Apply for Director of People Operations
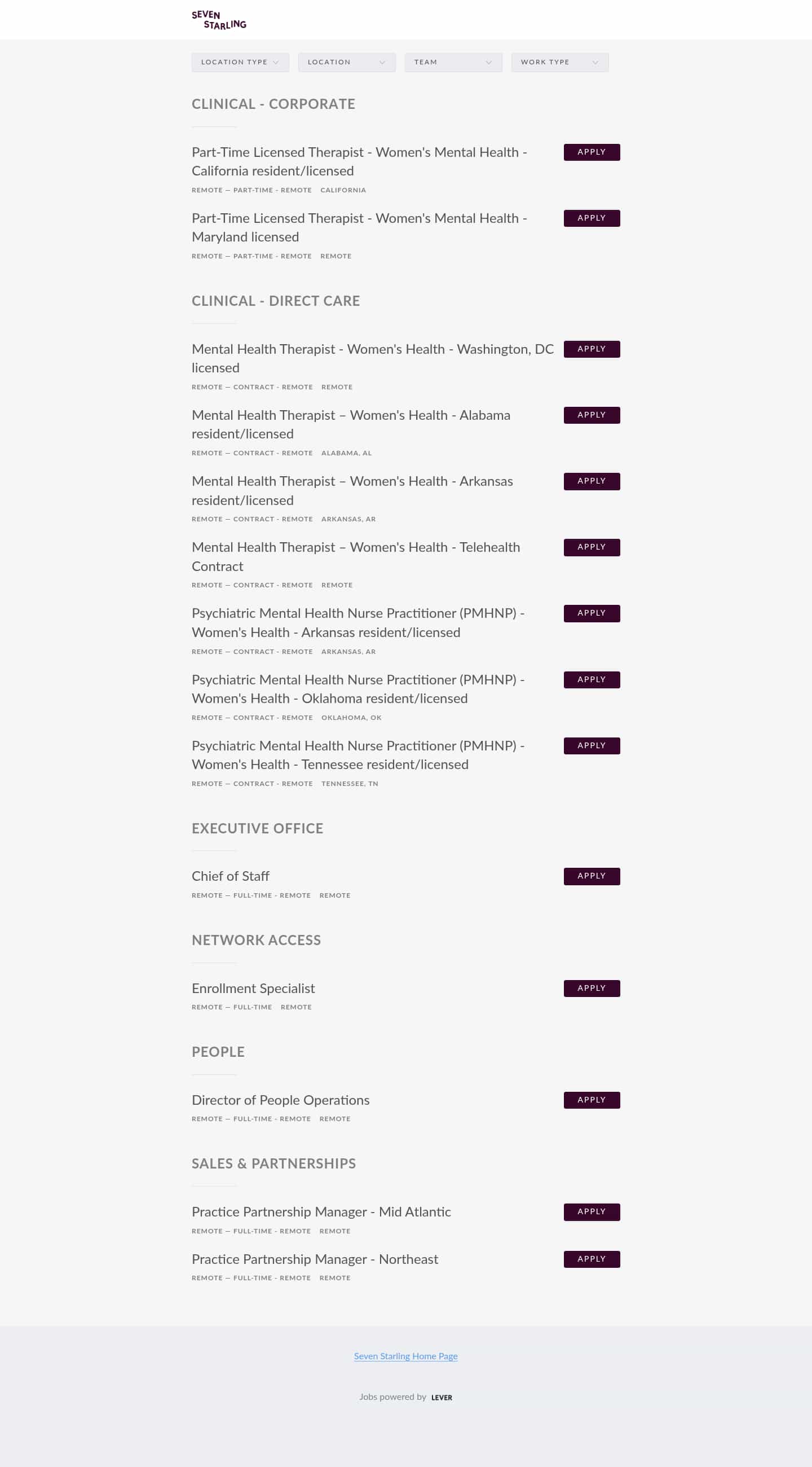Screen dimensions: 812x1467 tap(591, 1100)
